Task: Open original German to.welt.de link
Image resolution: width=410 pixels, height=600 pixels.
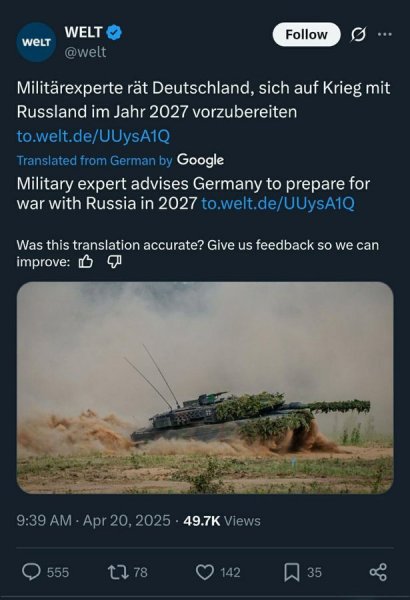Action: pyautogui.click(x=93, y=136)
